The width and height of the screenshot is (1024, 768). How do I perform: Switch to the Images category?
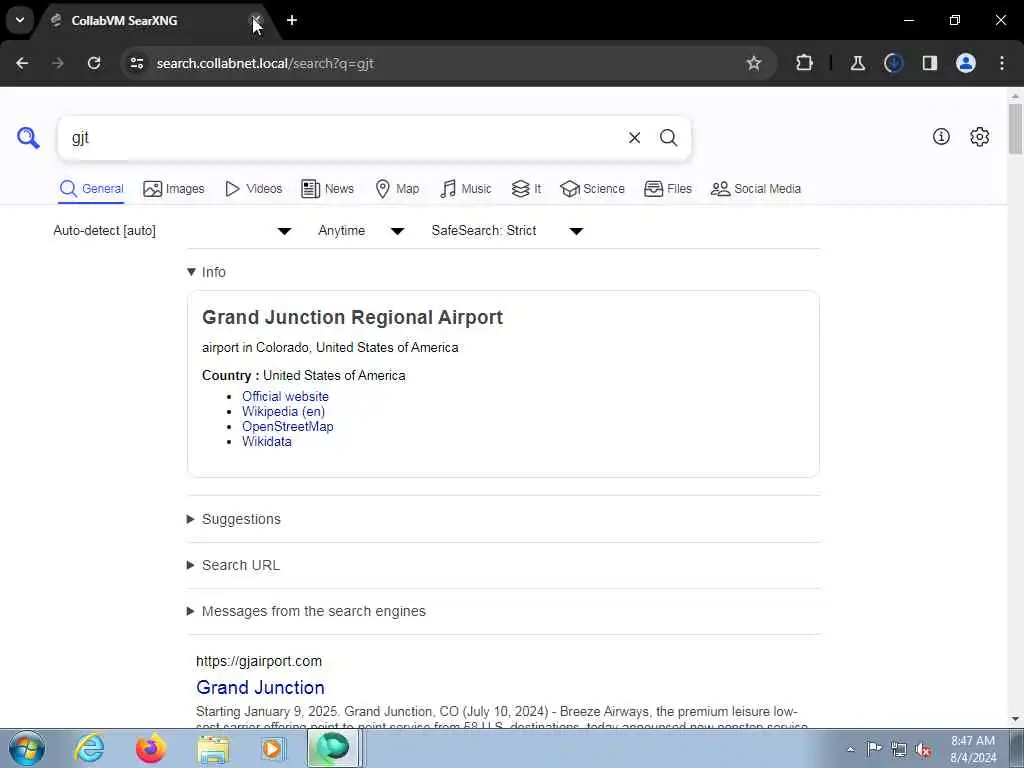coord(174,189)
